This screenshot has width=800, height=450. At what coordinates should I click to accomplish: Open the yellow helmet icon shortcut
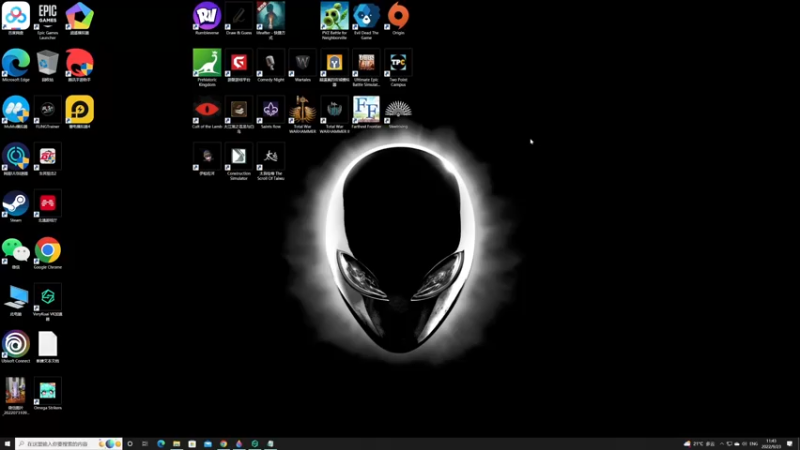[x=334, y=65]
